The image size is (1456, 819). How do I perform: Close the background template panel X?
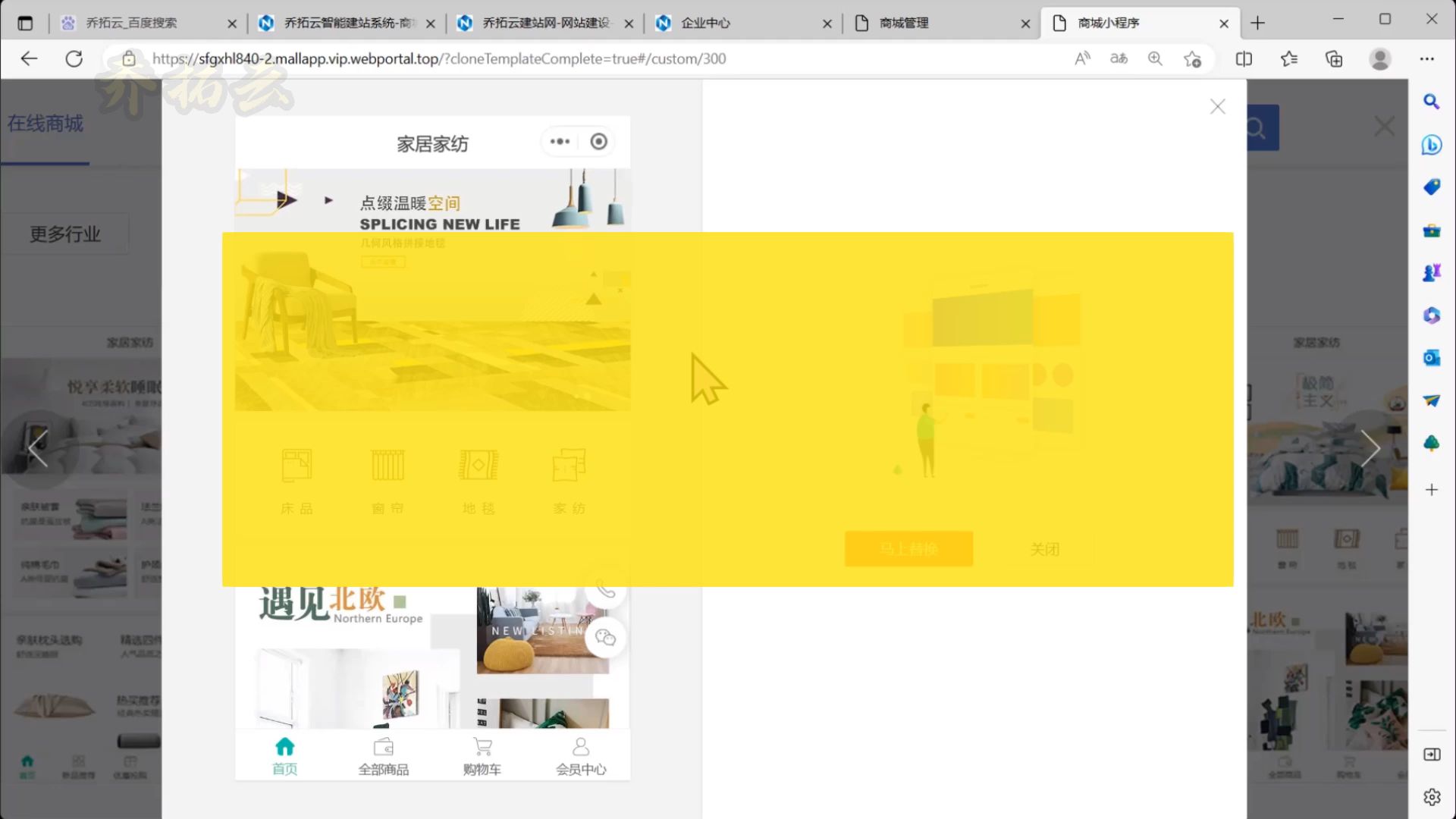1385,127
